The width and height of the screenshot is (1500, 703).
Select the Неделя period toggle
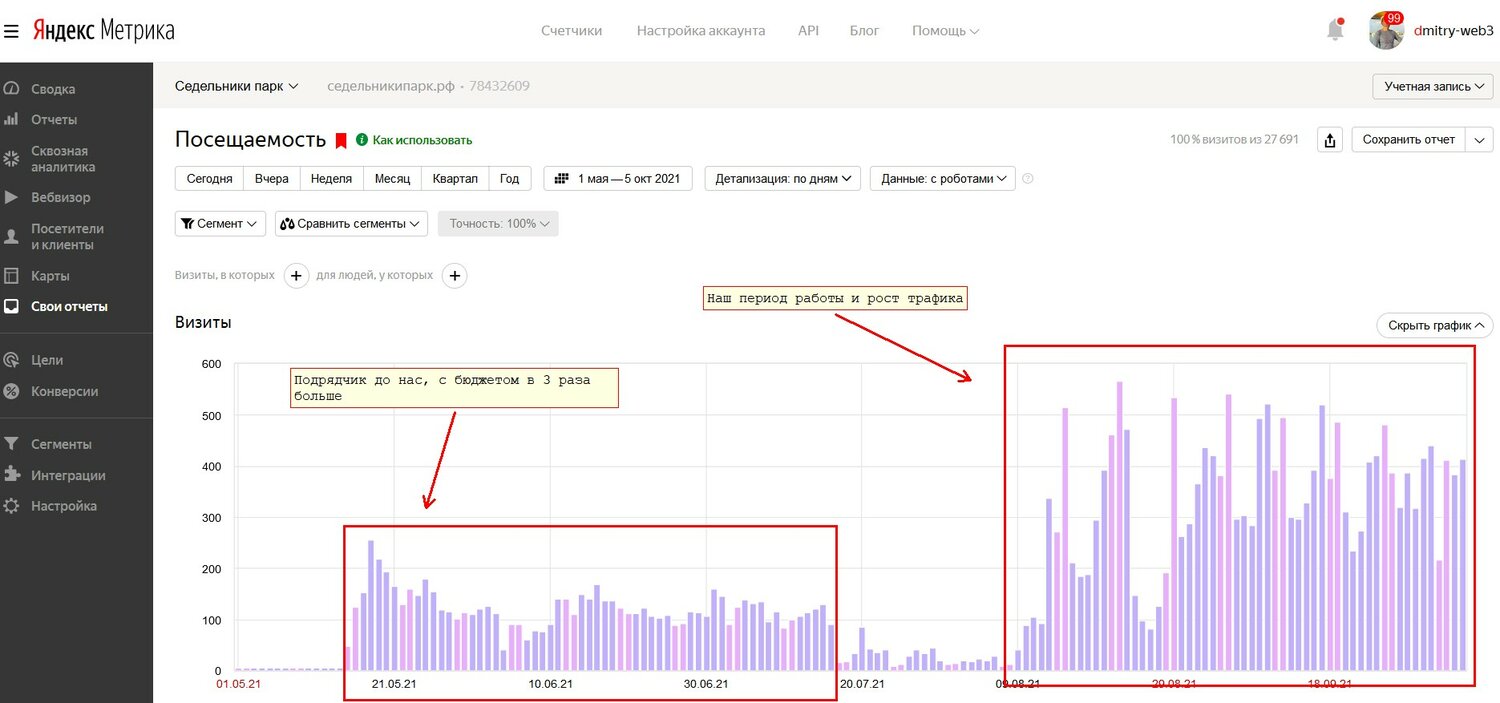(x=331, y=179)
